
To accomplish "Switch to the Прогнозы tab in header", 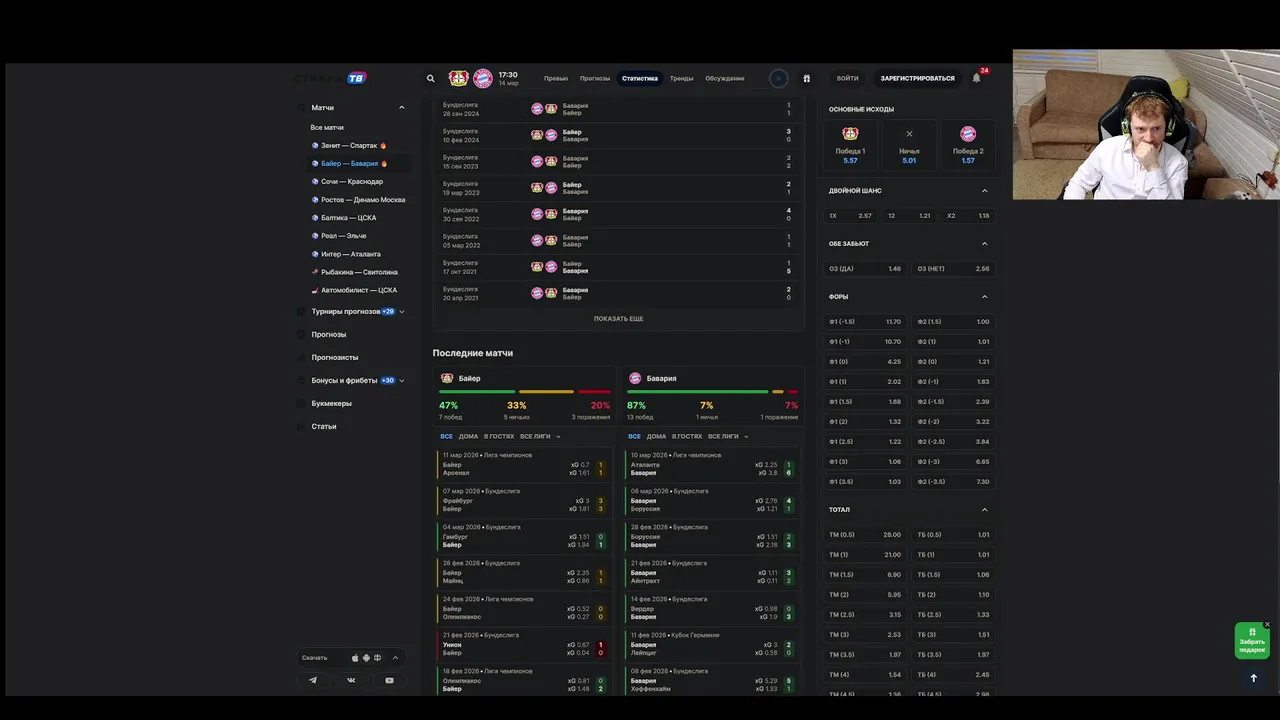I will [x=595, y=78].
